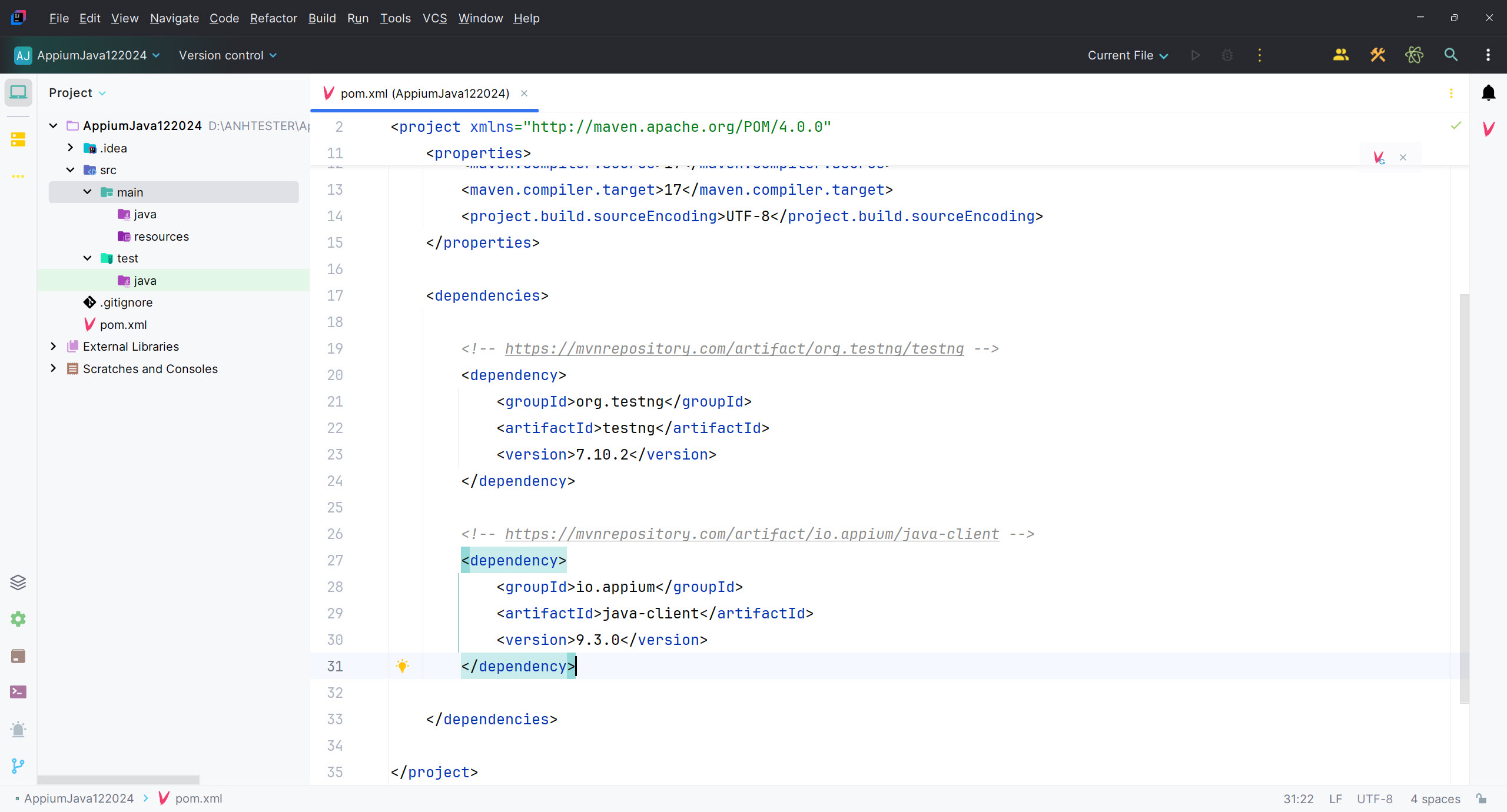Click the project panel horizontal scrollbar
Screen dimensions: 1507x812
(x=118, y=780)
